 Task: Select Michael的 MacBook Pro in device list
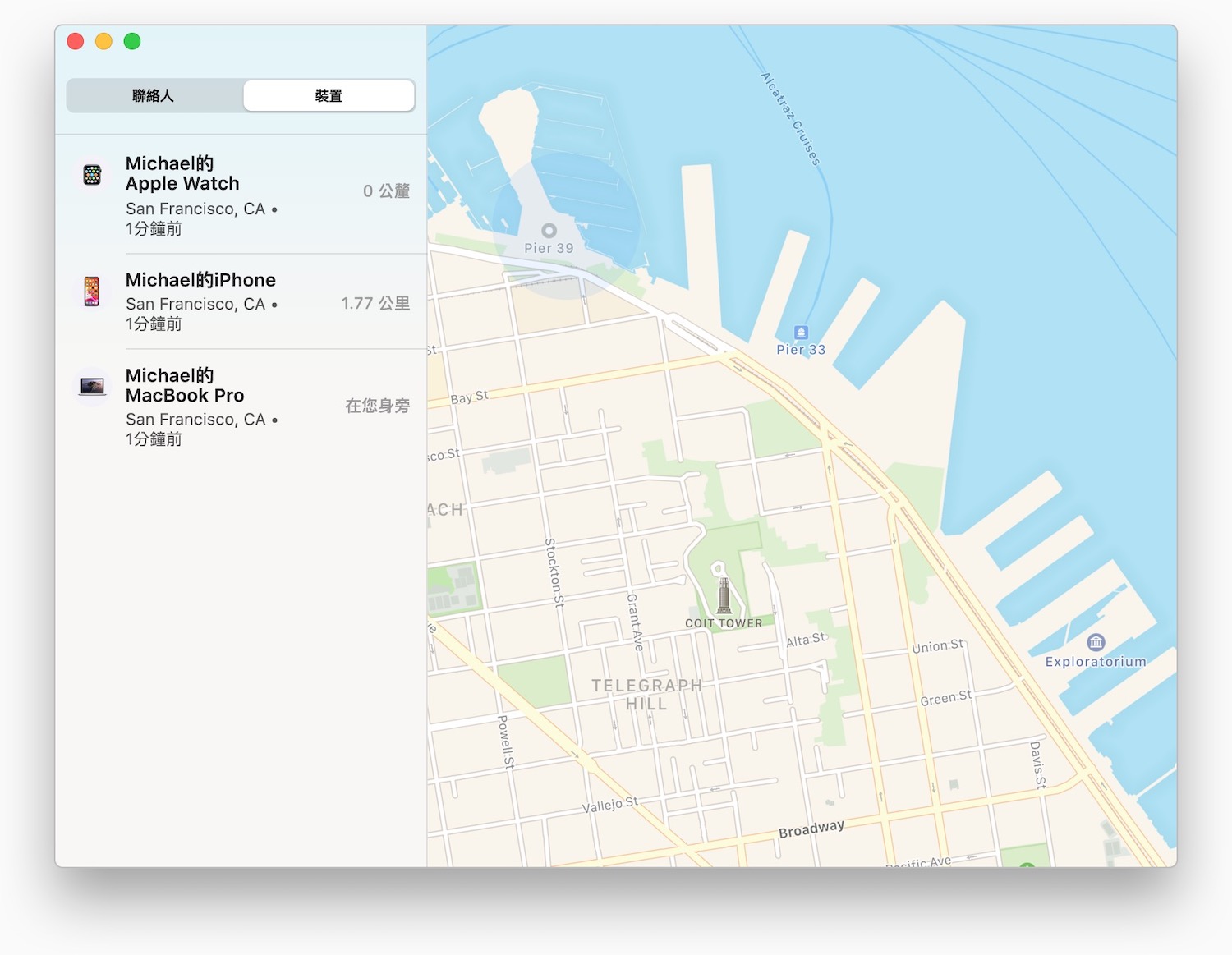pos(241,406)
